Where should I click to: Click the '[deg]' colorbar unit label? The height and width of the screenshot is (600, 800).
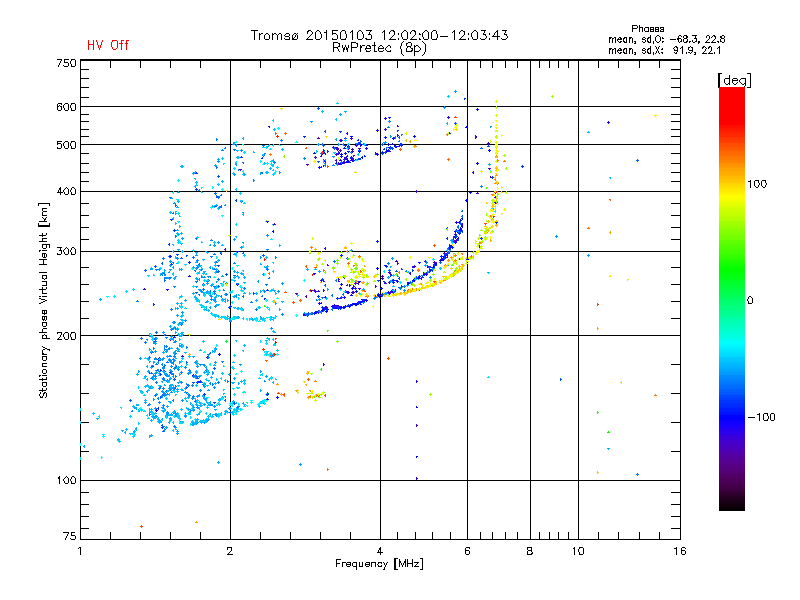[734, 80]
